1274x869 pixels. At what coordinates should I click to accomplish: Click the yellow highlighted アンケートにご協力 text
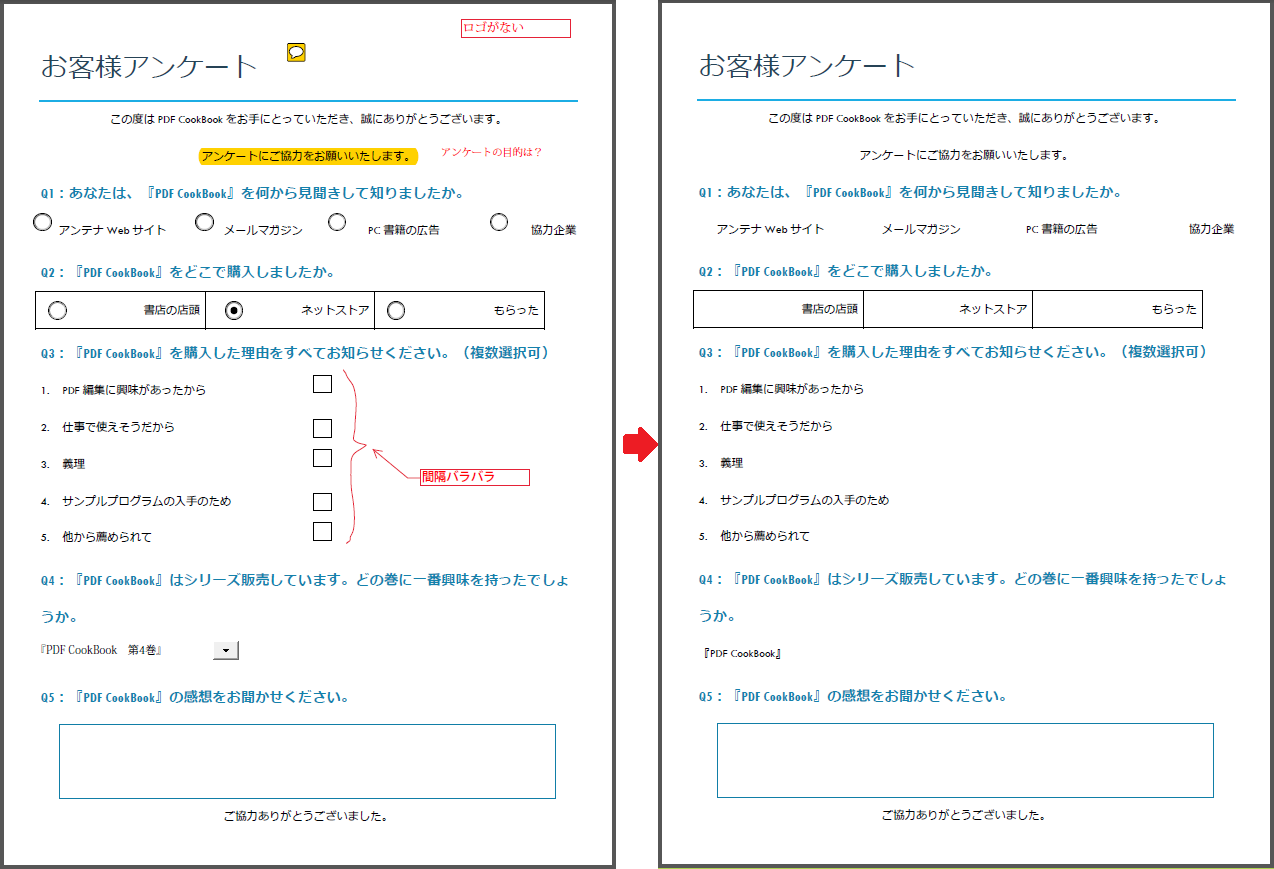pos(308,157)
